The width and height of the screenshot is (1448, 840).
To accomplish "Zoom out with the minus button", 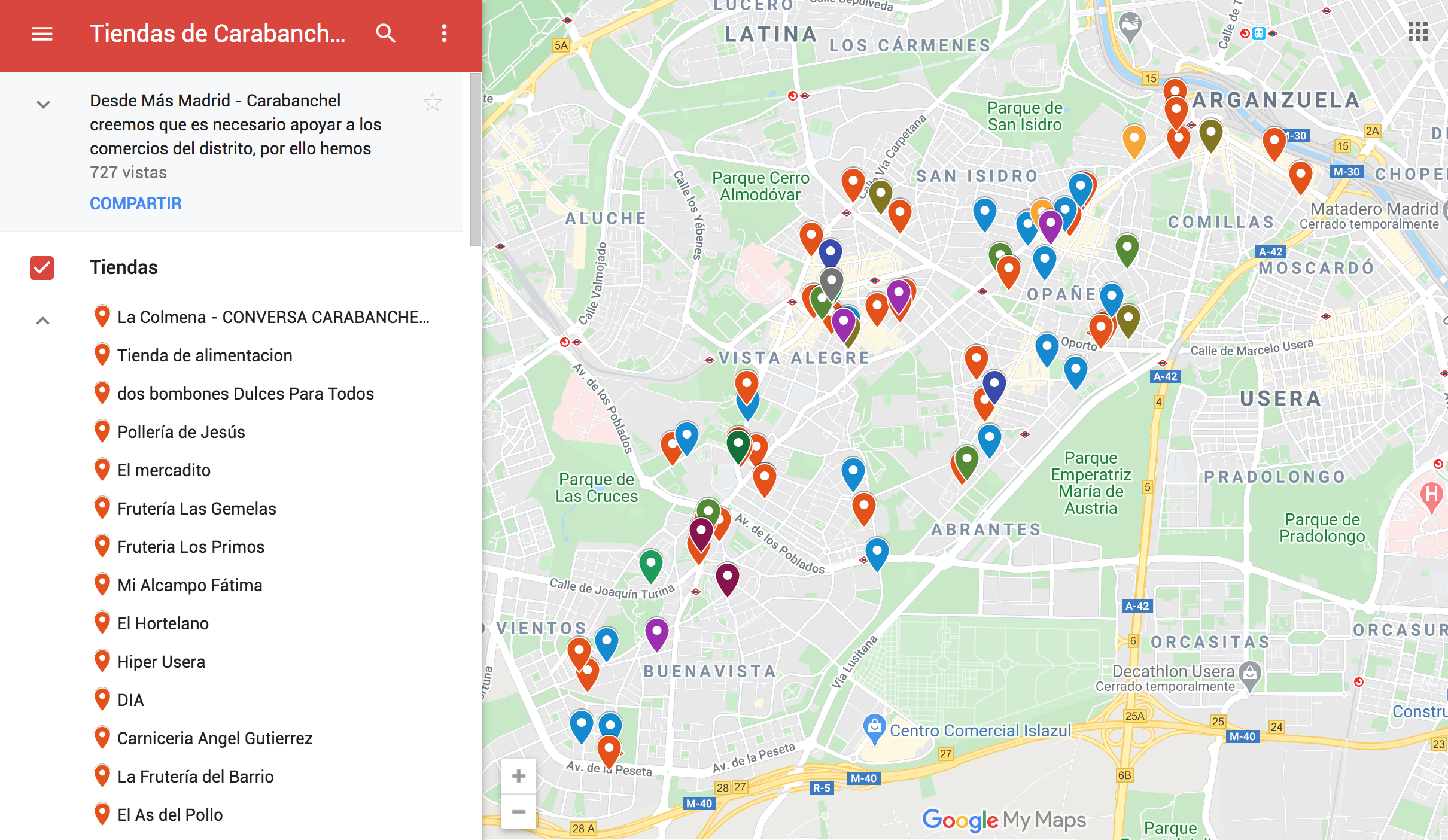I will 519,811.
